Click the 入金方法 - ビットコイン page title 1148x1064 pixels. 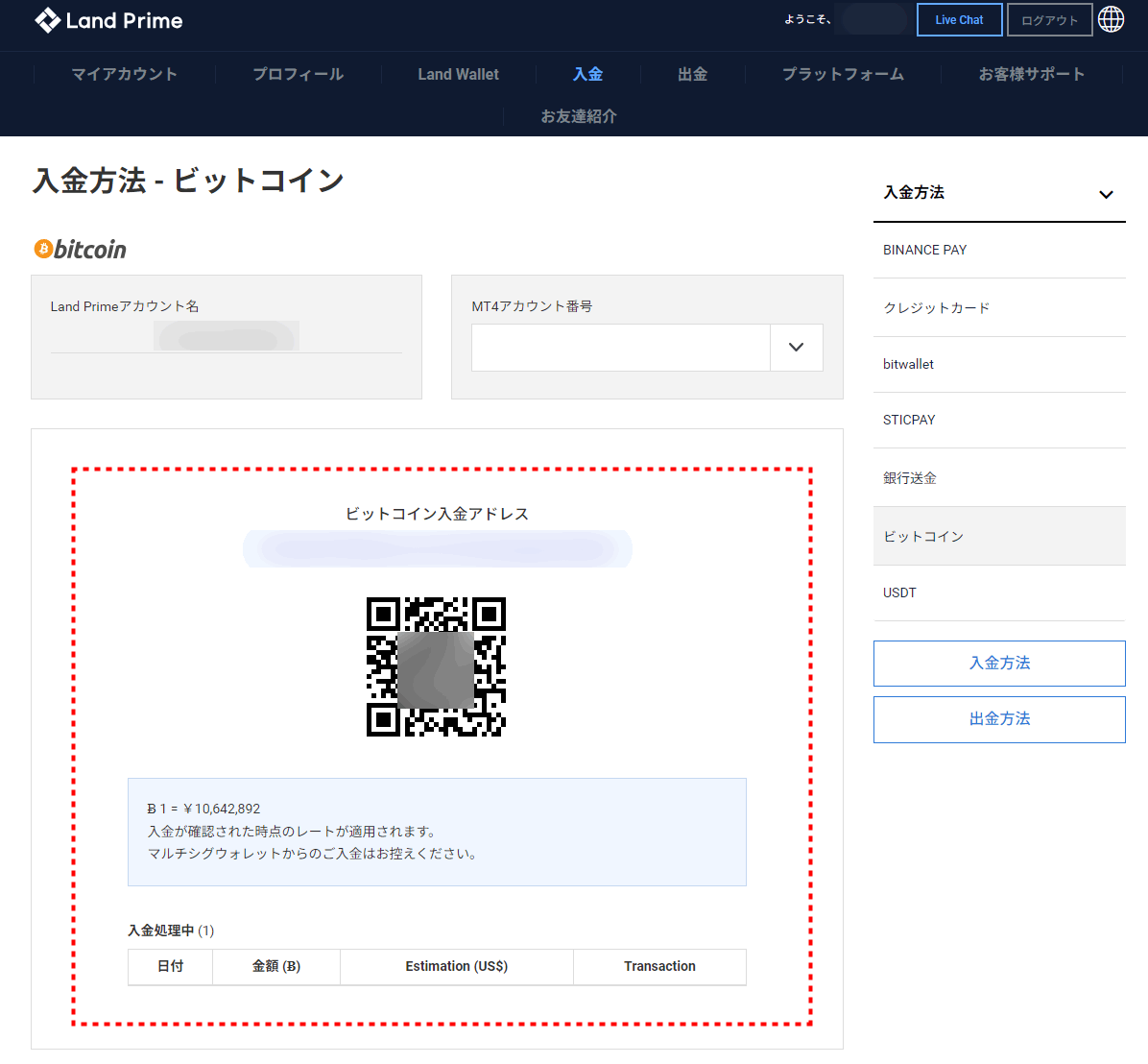click(x=188, y=181)
